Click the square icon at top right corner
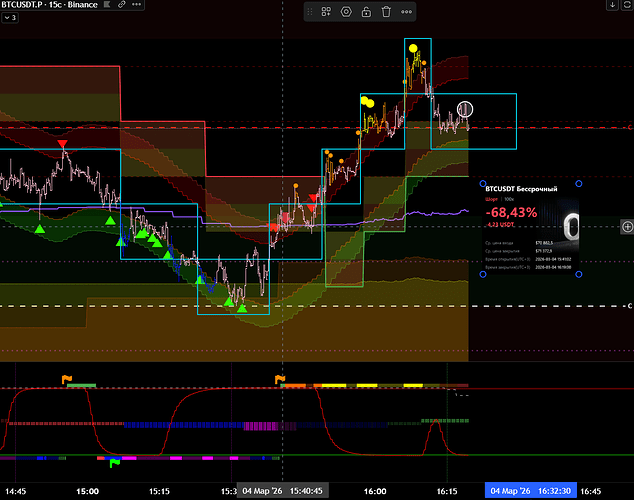Image resolution: width=634 pixels, height=500 pixels. point(627,6)
